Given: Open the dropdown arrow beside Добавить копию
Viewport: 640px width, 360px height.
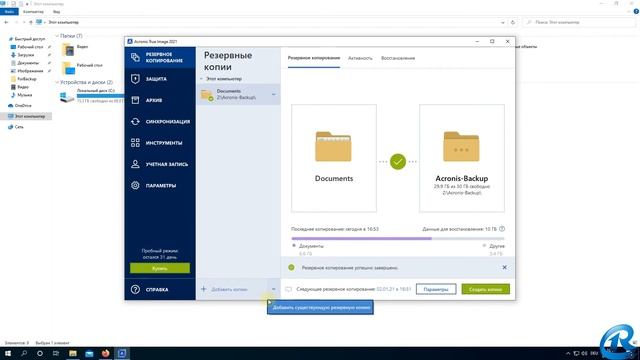Looking at the screenshot, I should pos(273,289).
